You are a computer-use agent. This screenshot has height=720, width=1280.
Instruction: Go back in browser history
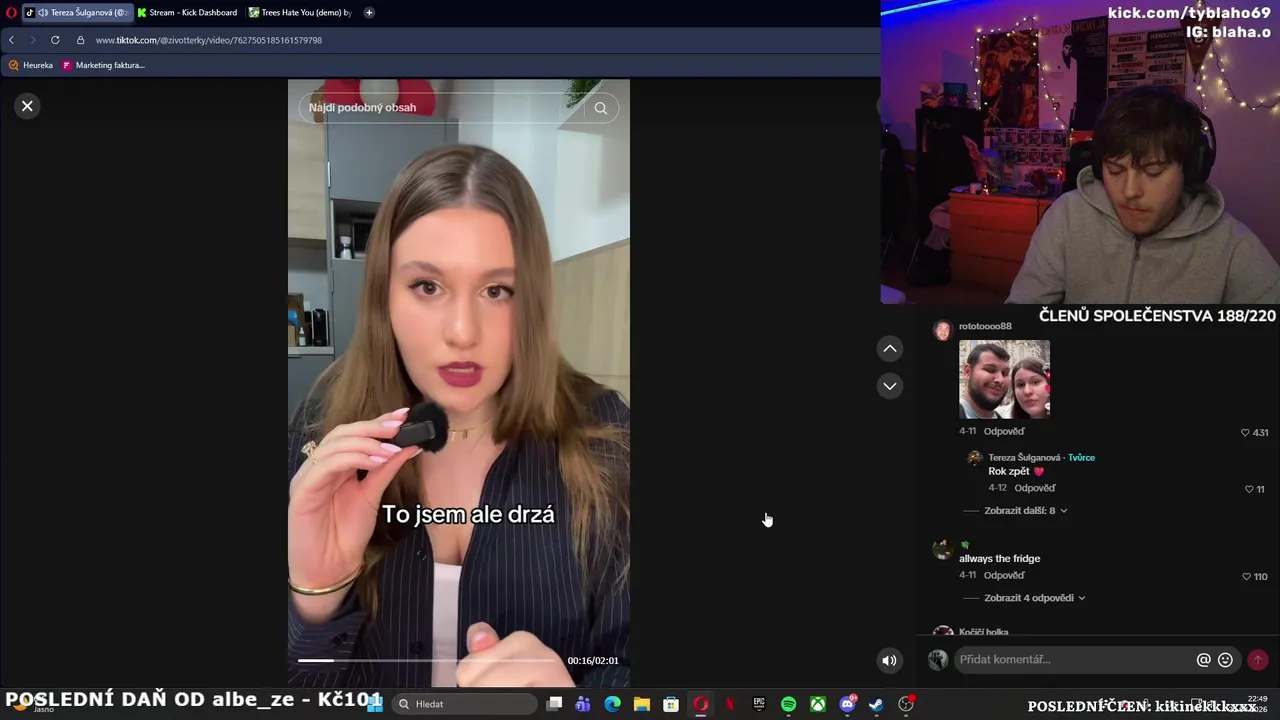tap(11, 40)
